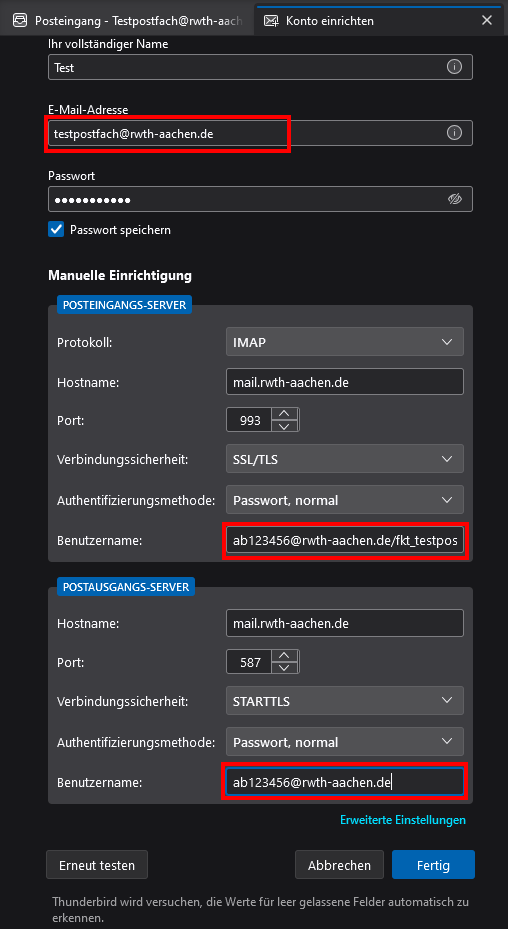
Task: Click the E-Mail-Adresse input field
Action: pos(260,133)
